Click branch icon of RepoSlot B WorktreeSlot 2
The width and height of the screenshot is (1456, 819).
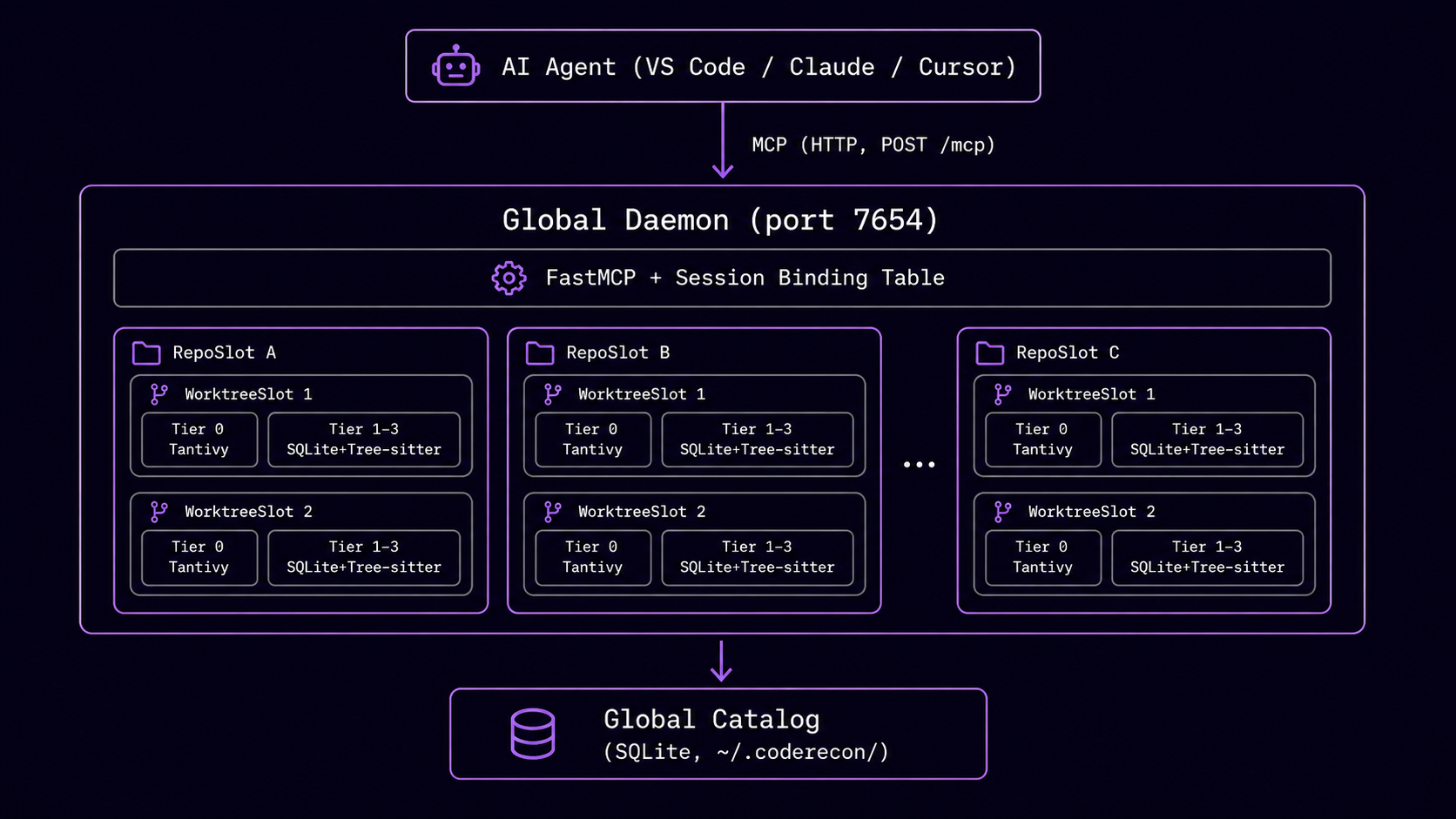tap(552, 512)
